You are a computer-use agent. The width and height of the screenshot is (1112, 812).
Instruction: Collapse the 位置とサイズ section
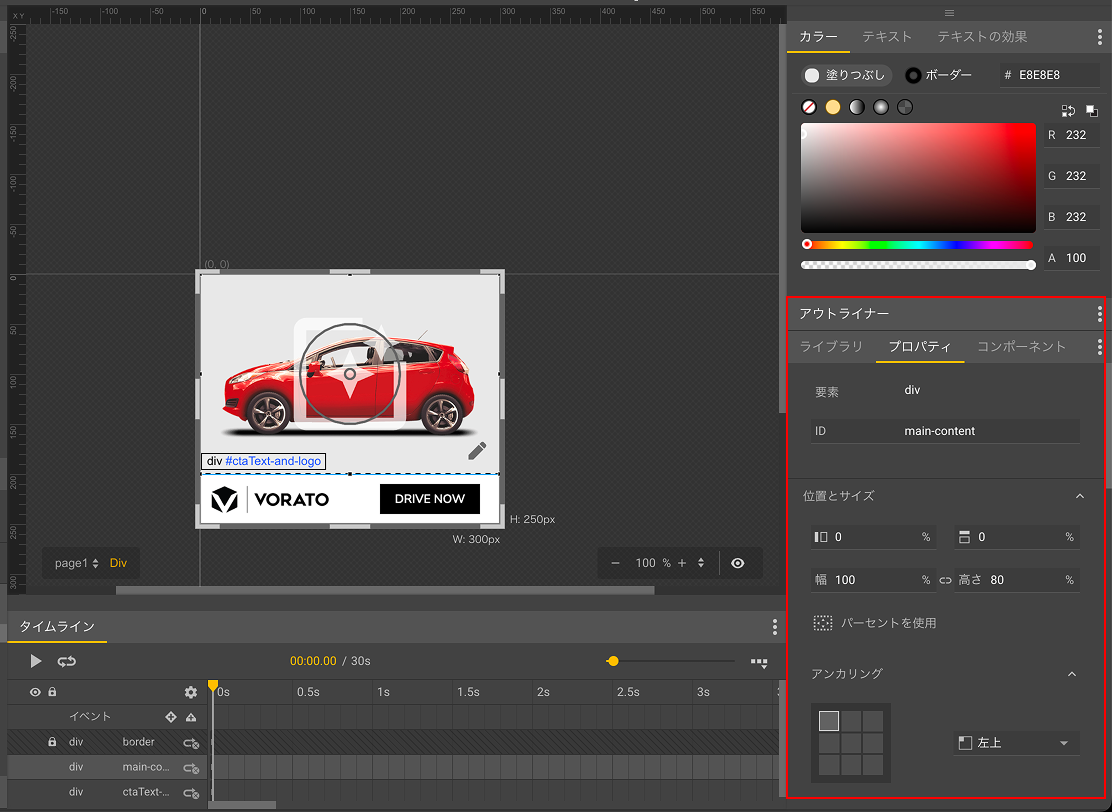tap(1079, 496)
